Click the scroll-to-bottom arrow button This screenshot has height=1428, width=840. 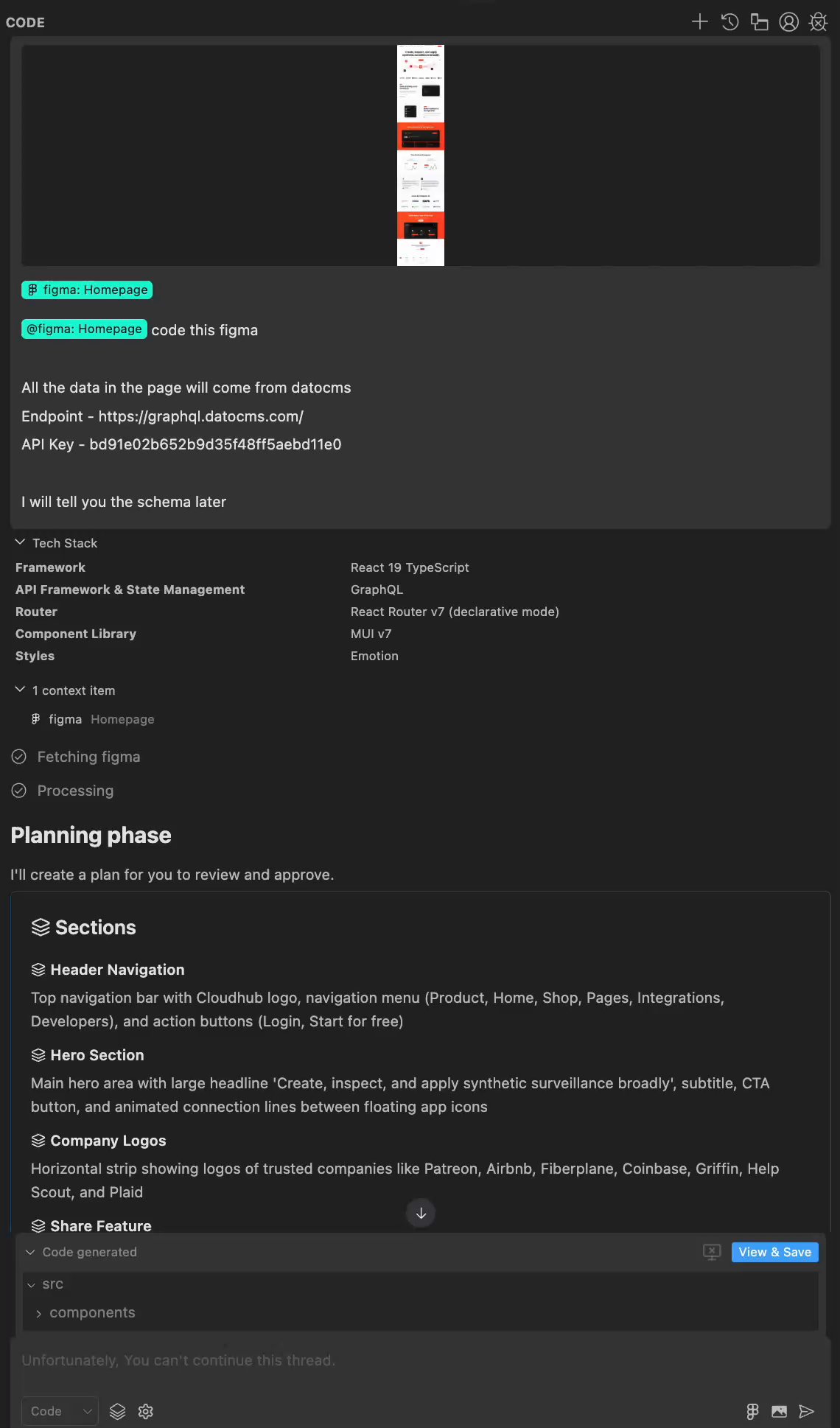coord(421,1213)
